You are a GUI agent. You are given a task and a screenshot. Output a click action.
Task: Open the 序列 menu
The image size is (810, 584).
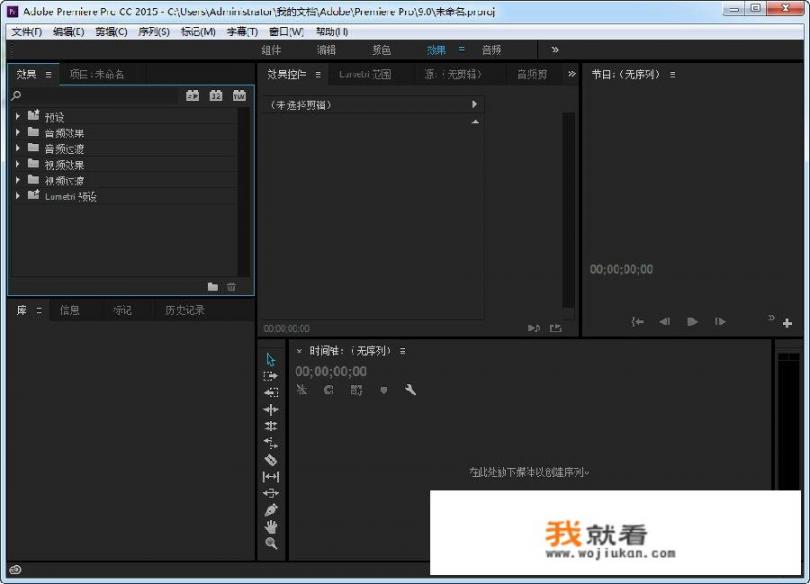tap(153, 31)
